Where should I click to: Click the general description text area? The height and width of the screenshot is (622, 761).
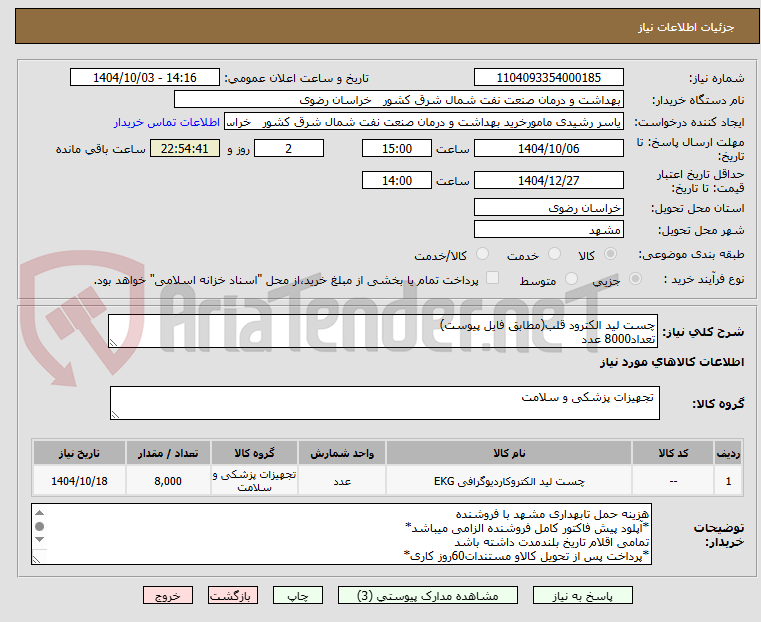(383, 331)
